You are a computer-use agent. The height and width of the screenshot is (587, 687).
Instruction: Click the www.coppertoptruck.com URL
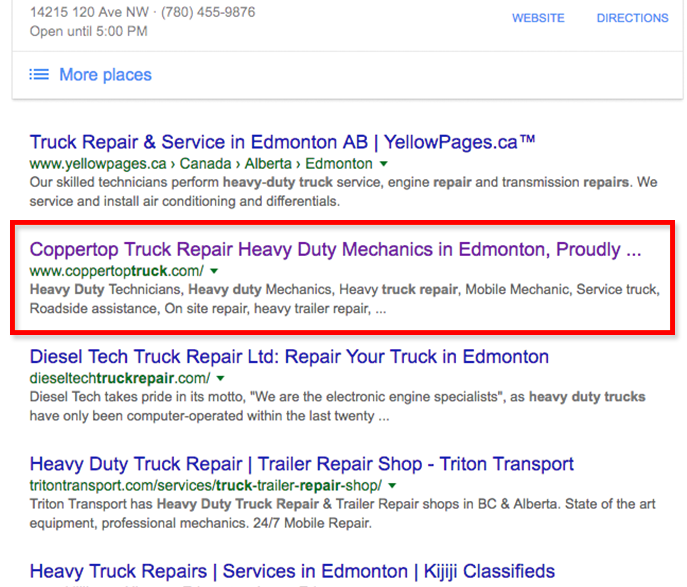(116, 271)
